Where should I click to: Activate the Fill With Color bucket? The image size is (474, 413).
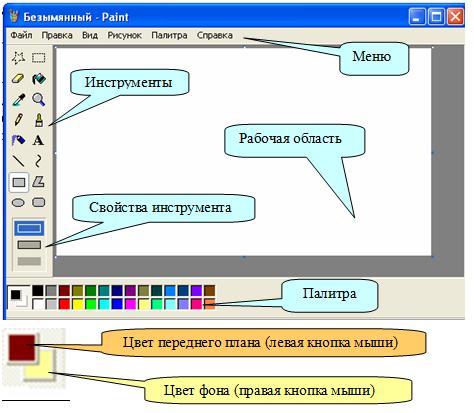(39, 79)
